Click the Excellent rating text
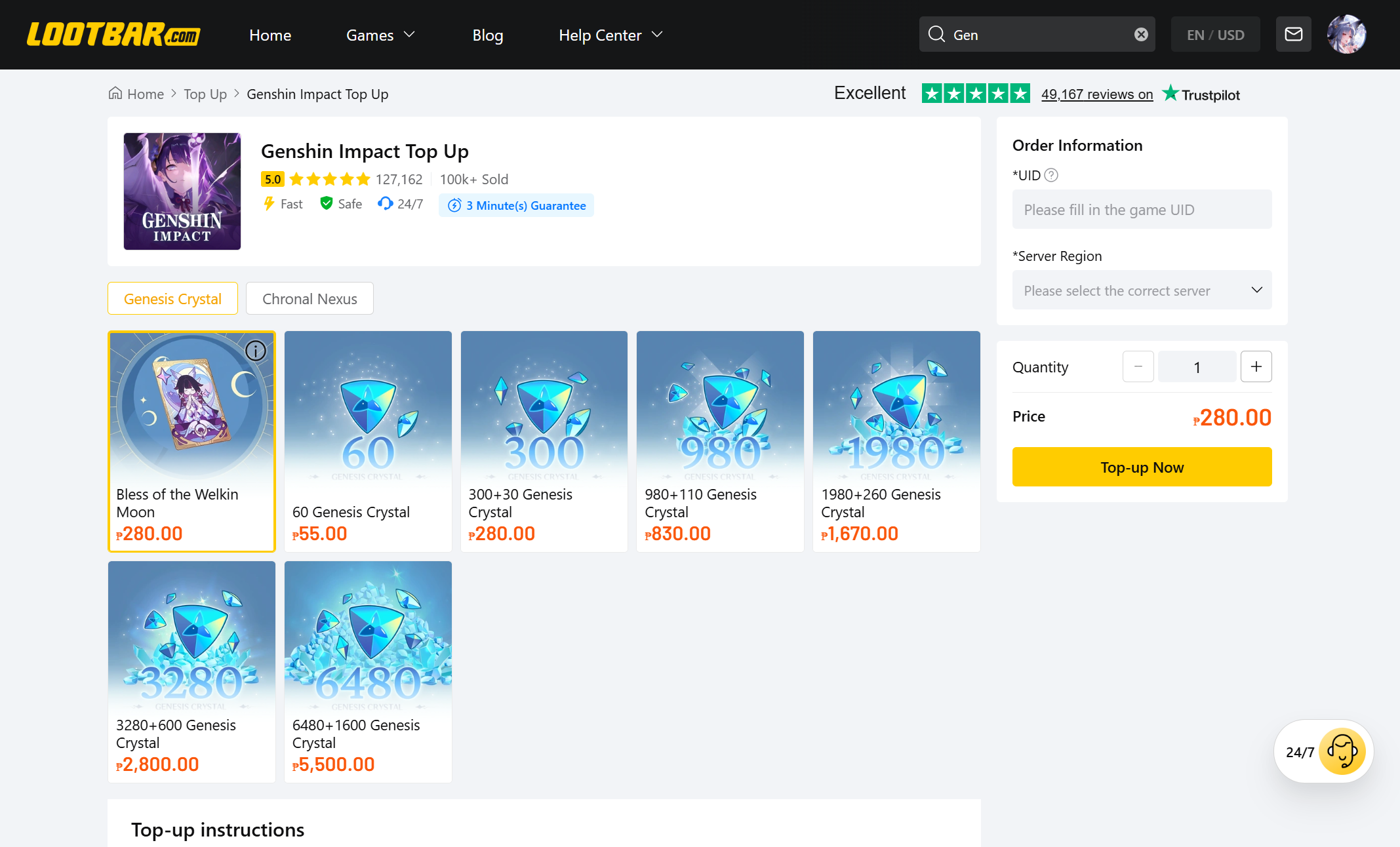Screen dimensions: 1400x847 pyautogui.click(x=870, y=93)
